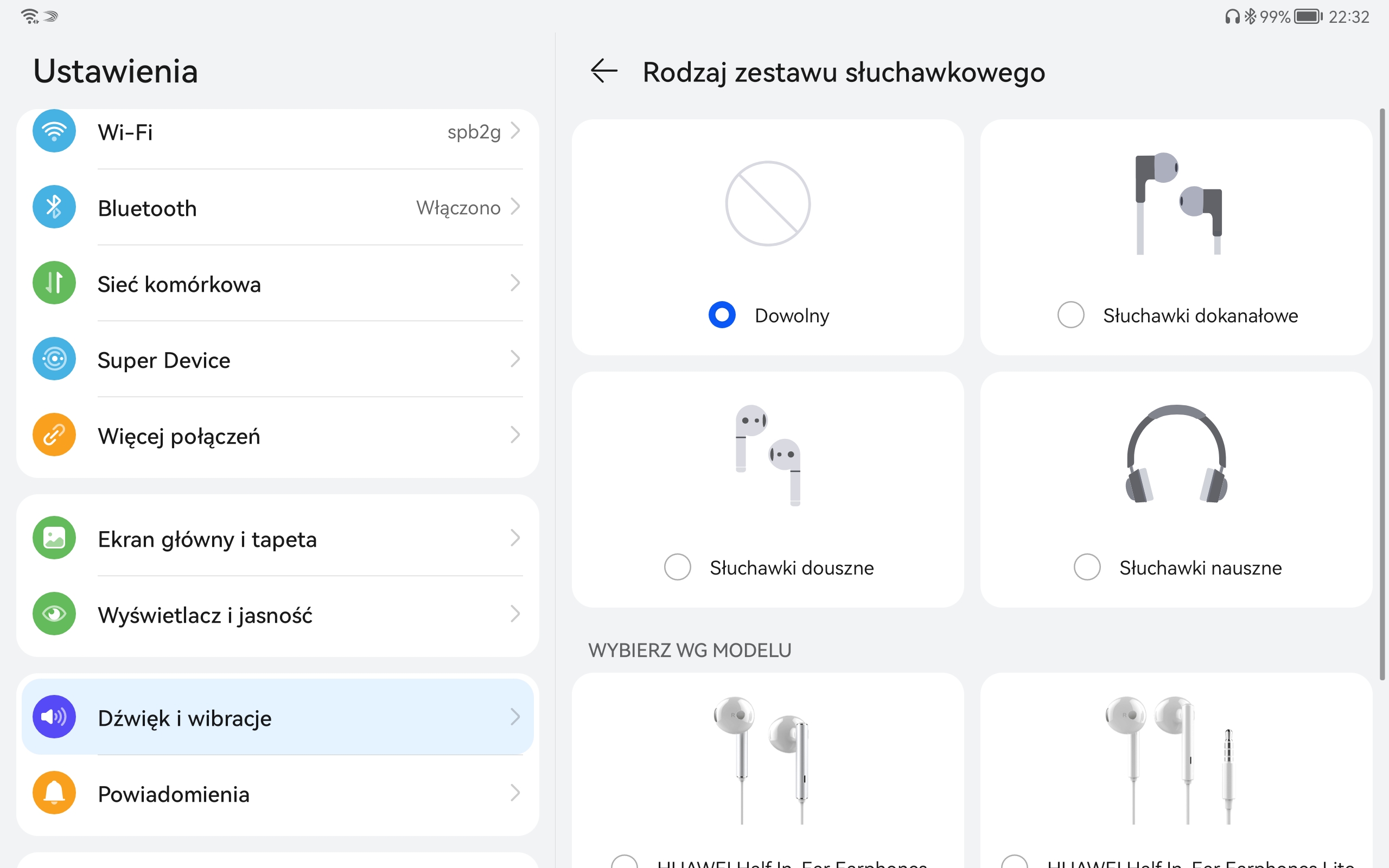
Task: Choose the Słuchawki nauszne radio option
Action: point(1087,567)
